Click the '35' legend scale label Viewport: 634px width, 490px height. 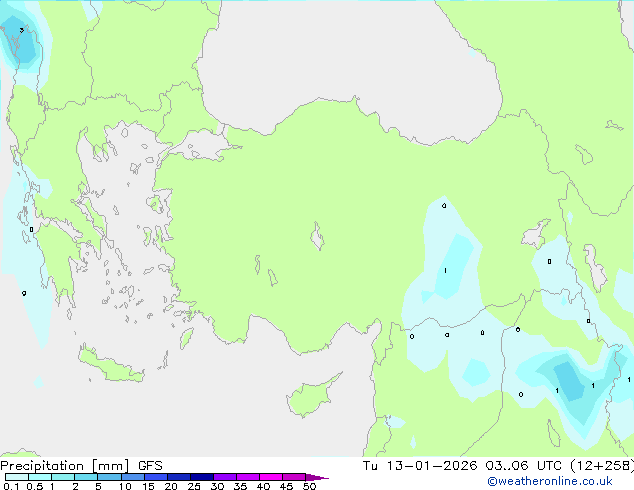tap(240, 486)
